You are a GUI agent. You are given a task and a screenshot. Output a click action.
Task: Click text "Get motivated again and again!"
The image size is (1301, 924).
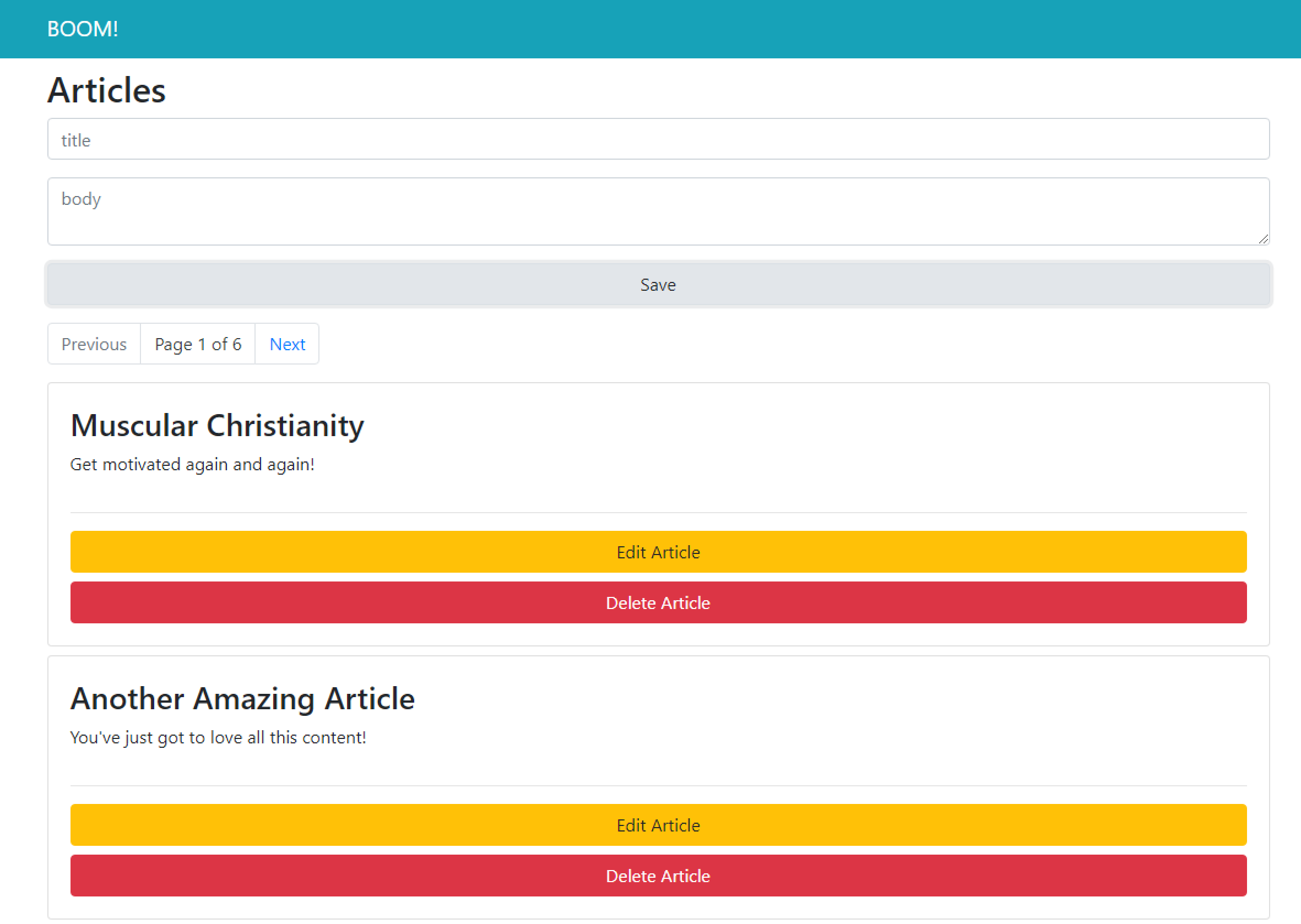pos(192,464)
